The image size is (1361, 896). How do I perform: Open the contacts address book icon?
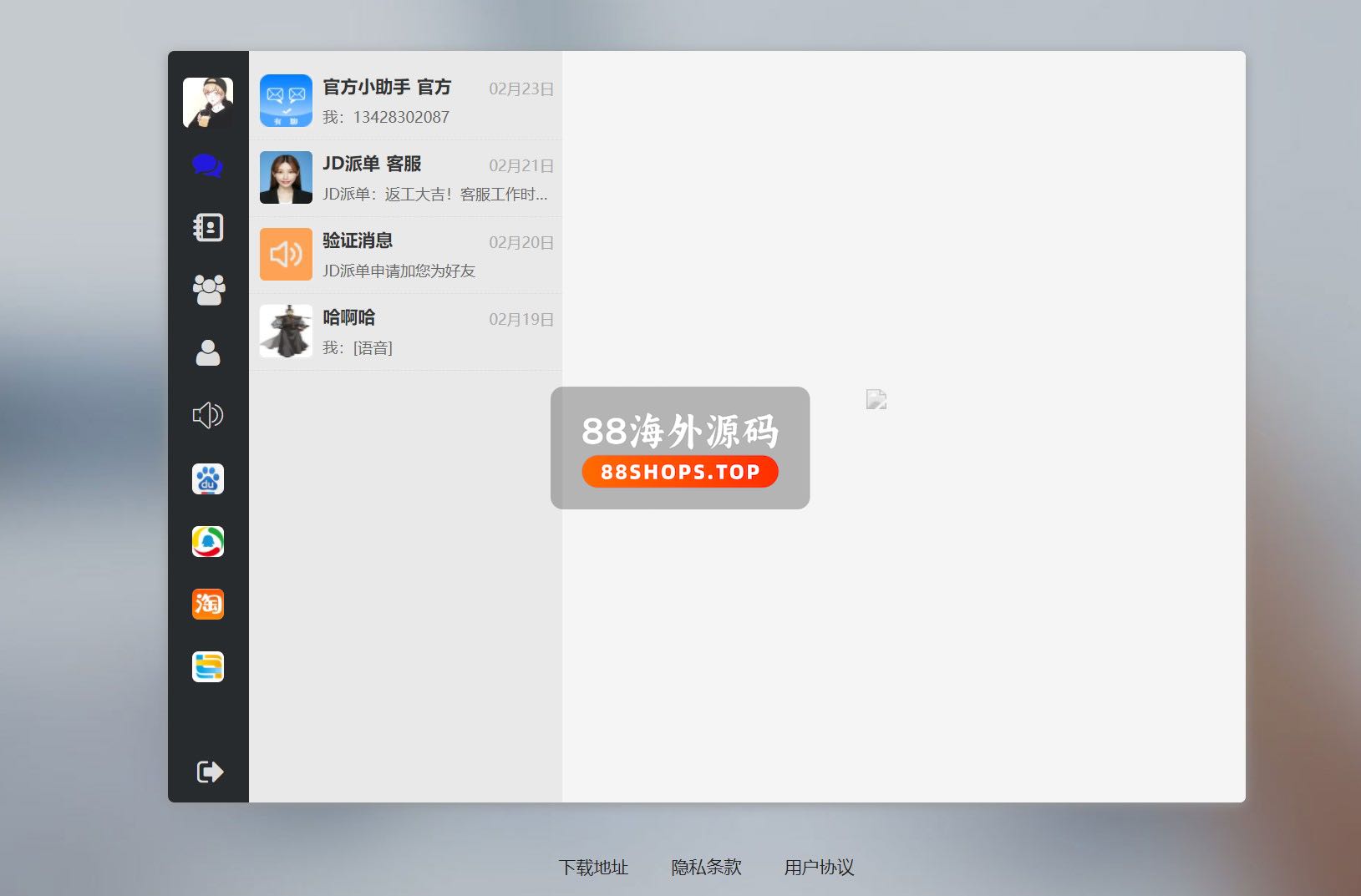tap(208, 227)
